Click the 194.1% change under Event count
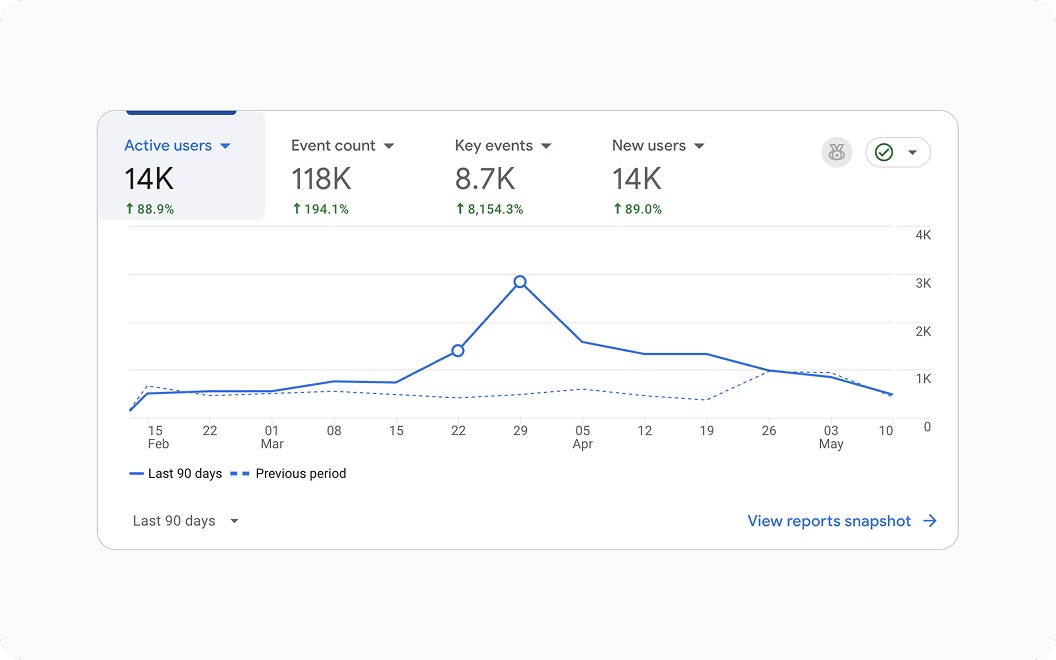Viewport: 1056px width, 660px height. [x=321, y=209]
